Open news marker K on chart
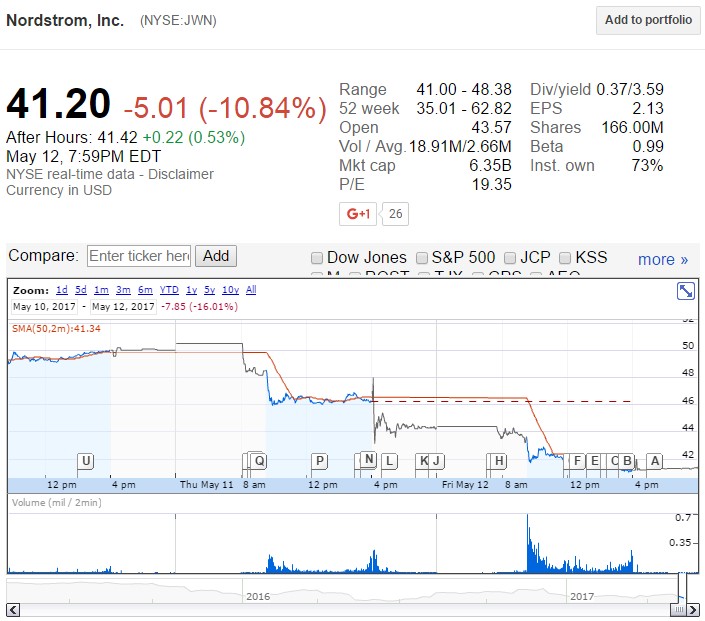 [424, 461]
